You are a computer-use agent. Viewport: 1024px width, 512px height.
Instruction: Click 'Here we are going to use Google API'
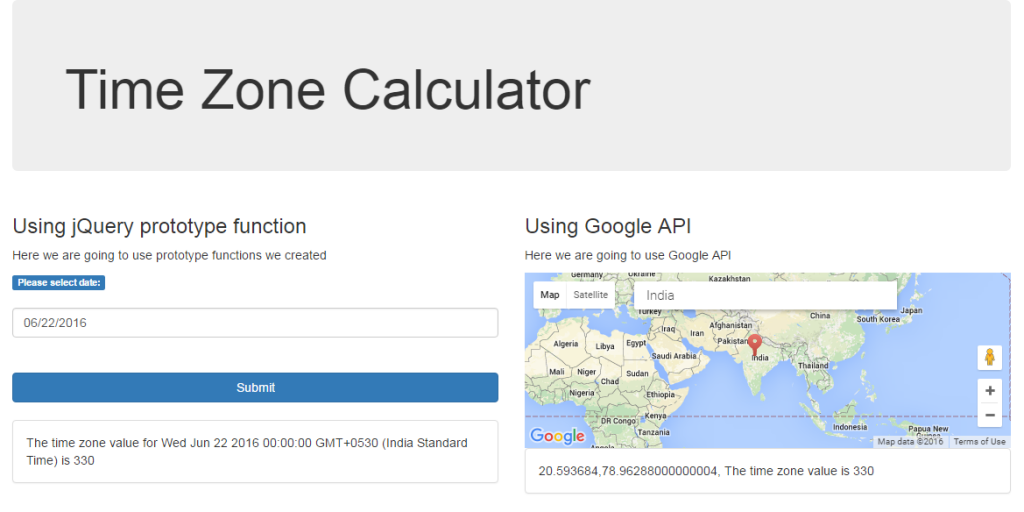pos(628,255)
